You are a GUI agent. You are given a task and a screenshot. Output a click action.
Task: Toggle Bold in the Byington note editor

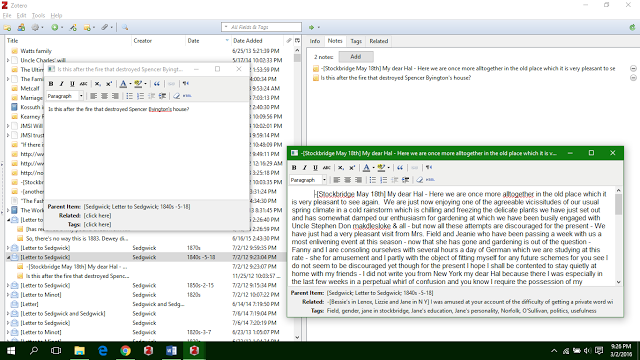(51, 84)
